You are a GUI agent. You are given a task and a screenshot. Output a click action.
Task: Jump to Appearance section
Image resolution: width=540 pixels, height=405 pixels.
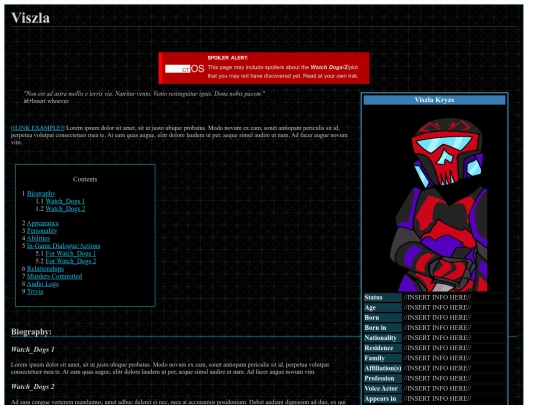(43, 224)
